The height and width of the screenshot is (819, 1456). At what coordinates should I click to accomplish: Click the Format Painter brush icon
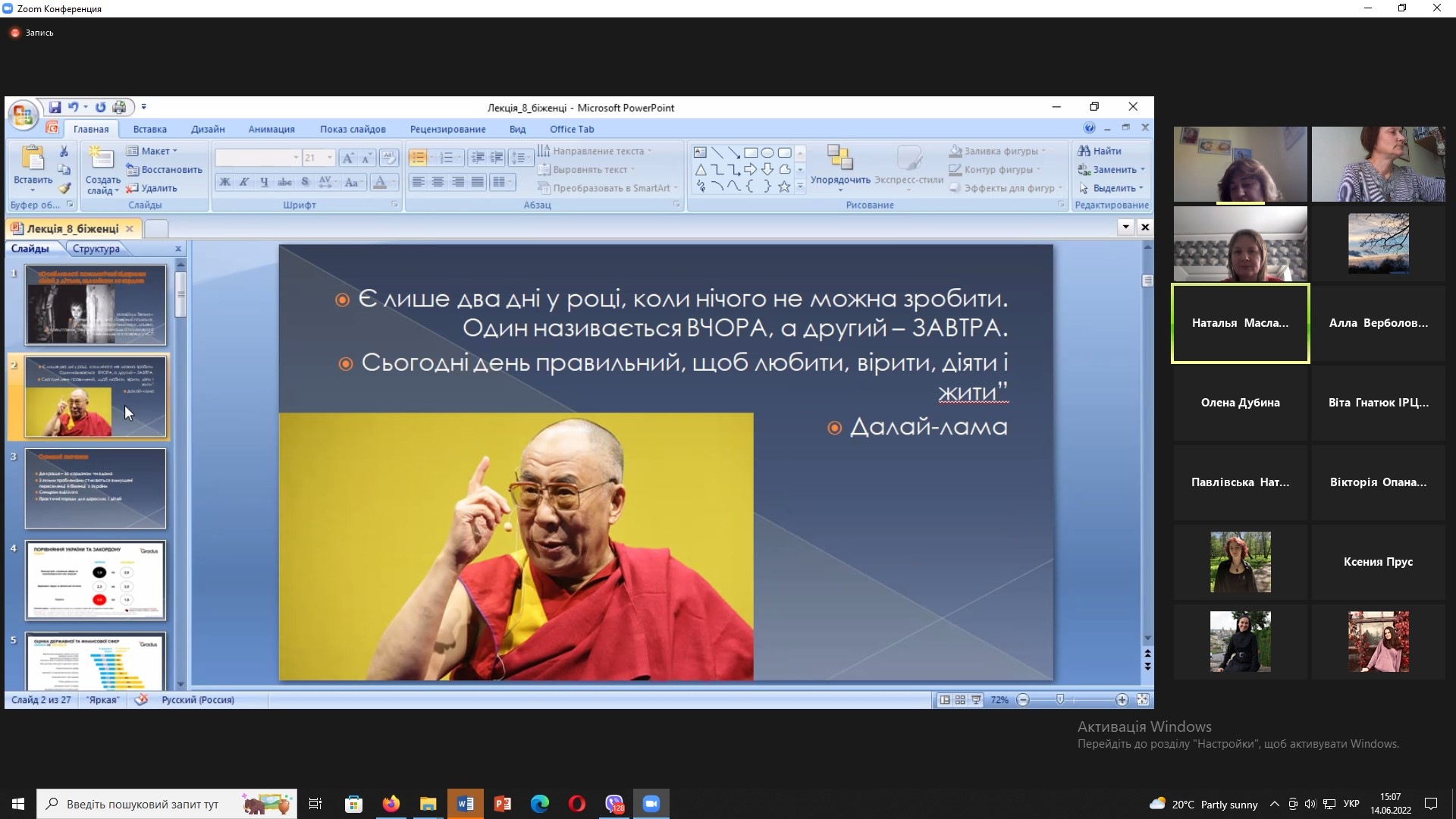[64, 188]
